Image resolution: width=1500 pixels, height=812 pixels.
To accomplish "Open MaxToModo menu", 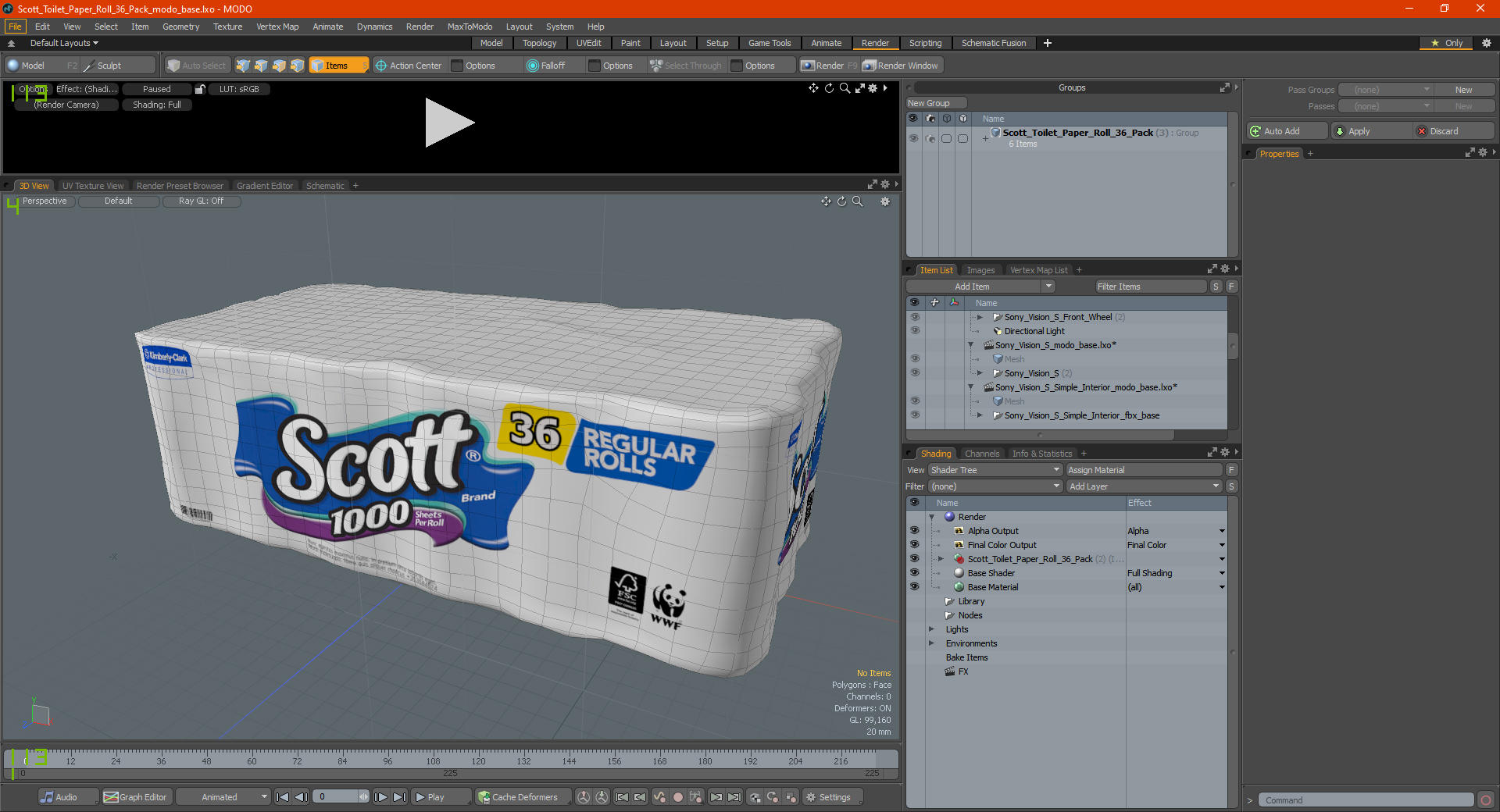I will point(470,27).
